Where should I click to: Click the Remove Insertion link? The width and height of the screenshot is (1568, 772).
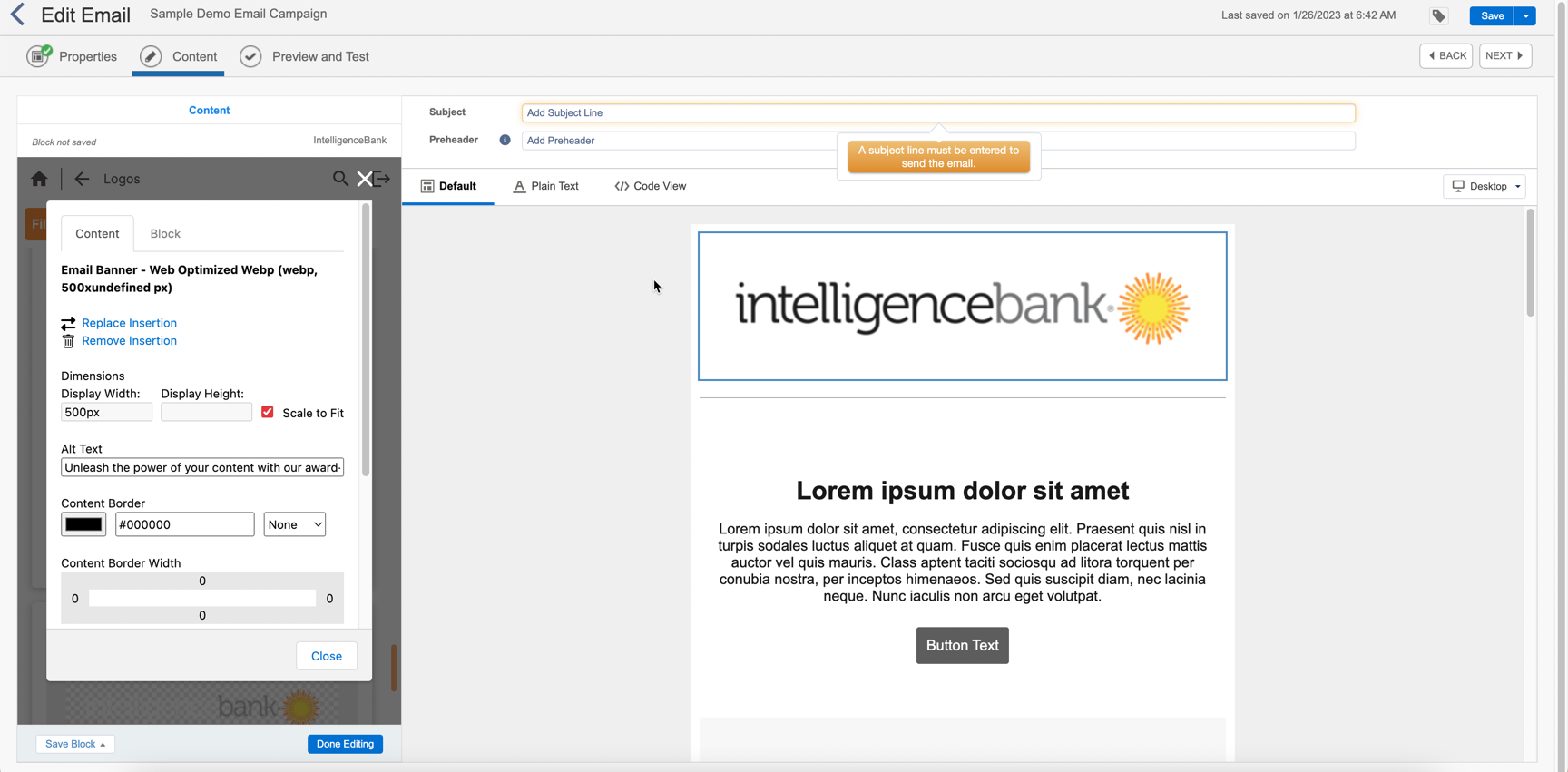tap(129, 341)
